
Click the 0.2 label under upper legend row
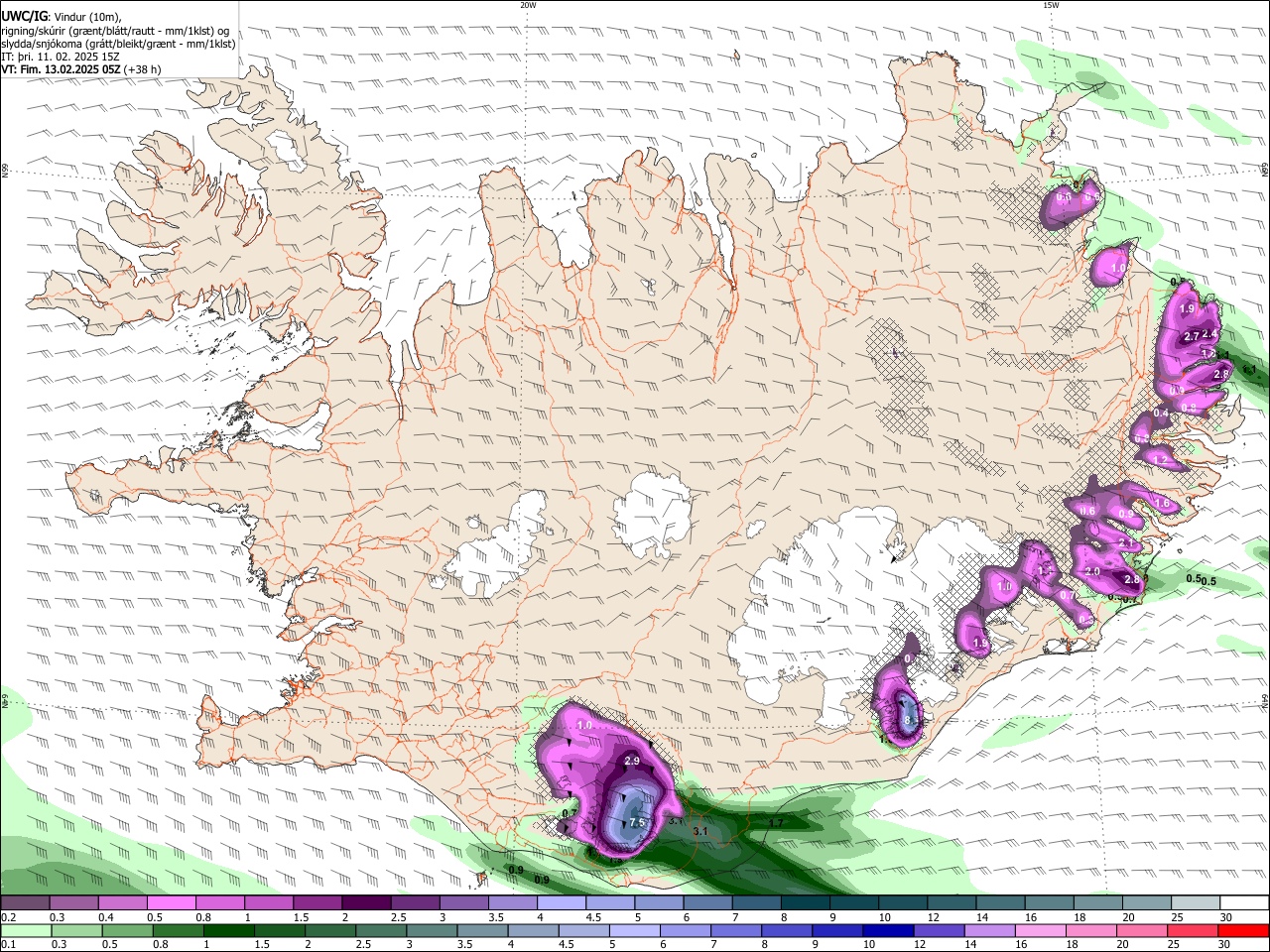(x=8, y=917)
